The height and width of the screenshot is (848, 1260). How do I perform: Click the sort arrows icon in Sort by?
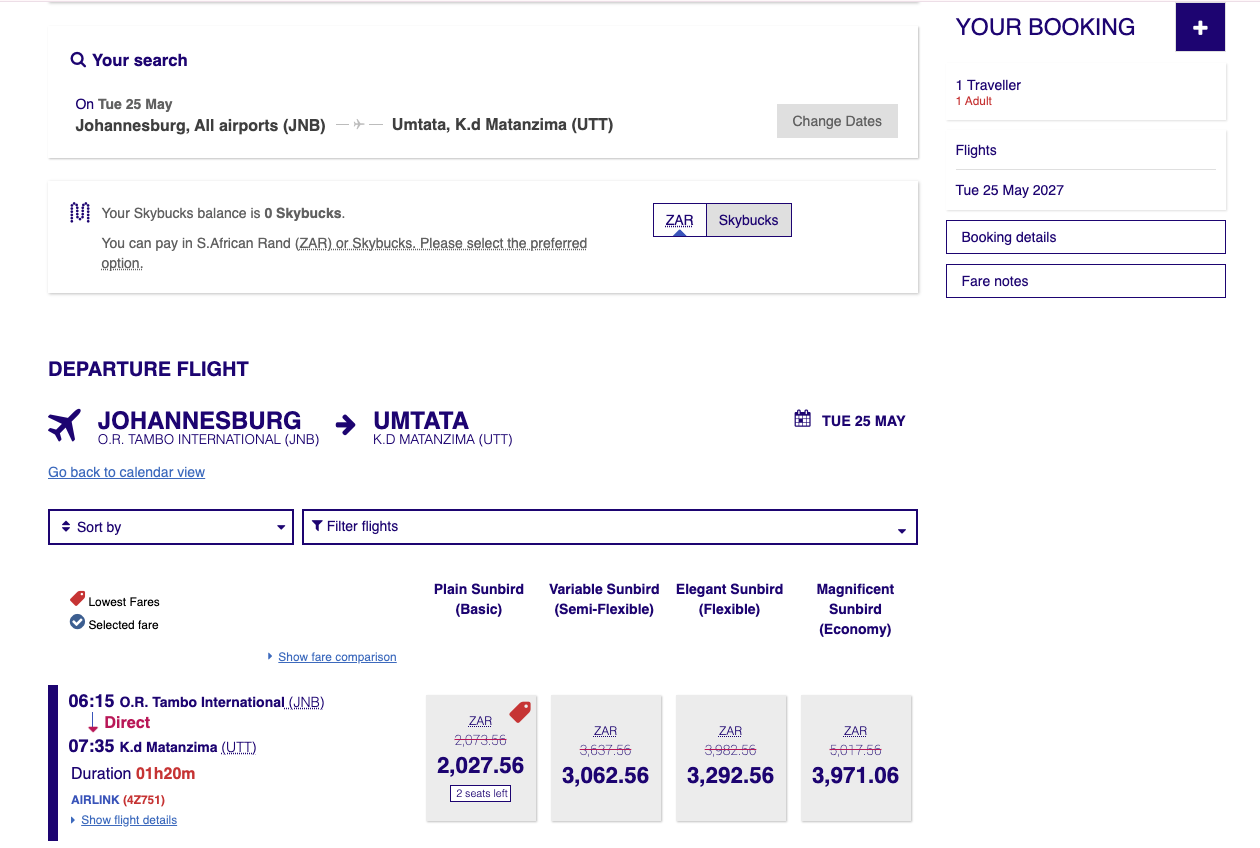[x=66, y=526]
